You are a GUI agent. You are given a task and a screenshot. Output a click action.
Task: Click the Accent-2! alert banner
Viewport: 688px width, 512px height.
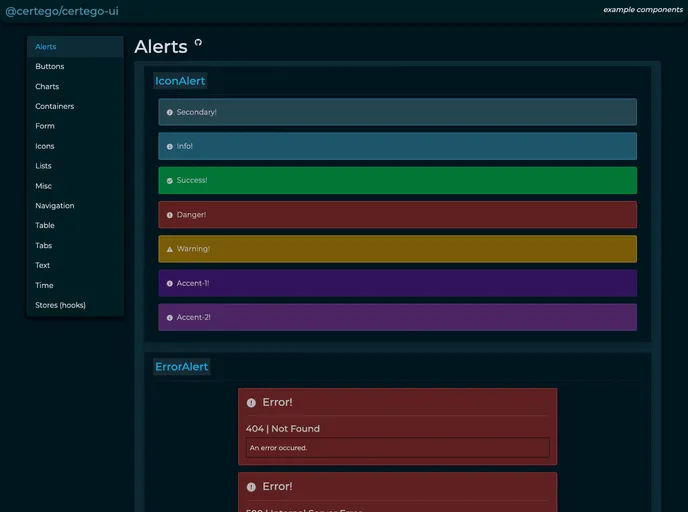point(398,317)
